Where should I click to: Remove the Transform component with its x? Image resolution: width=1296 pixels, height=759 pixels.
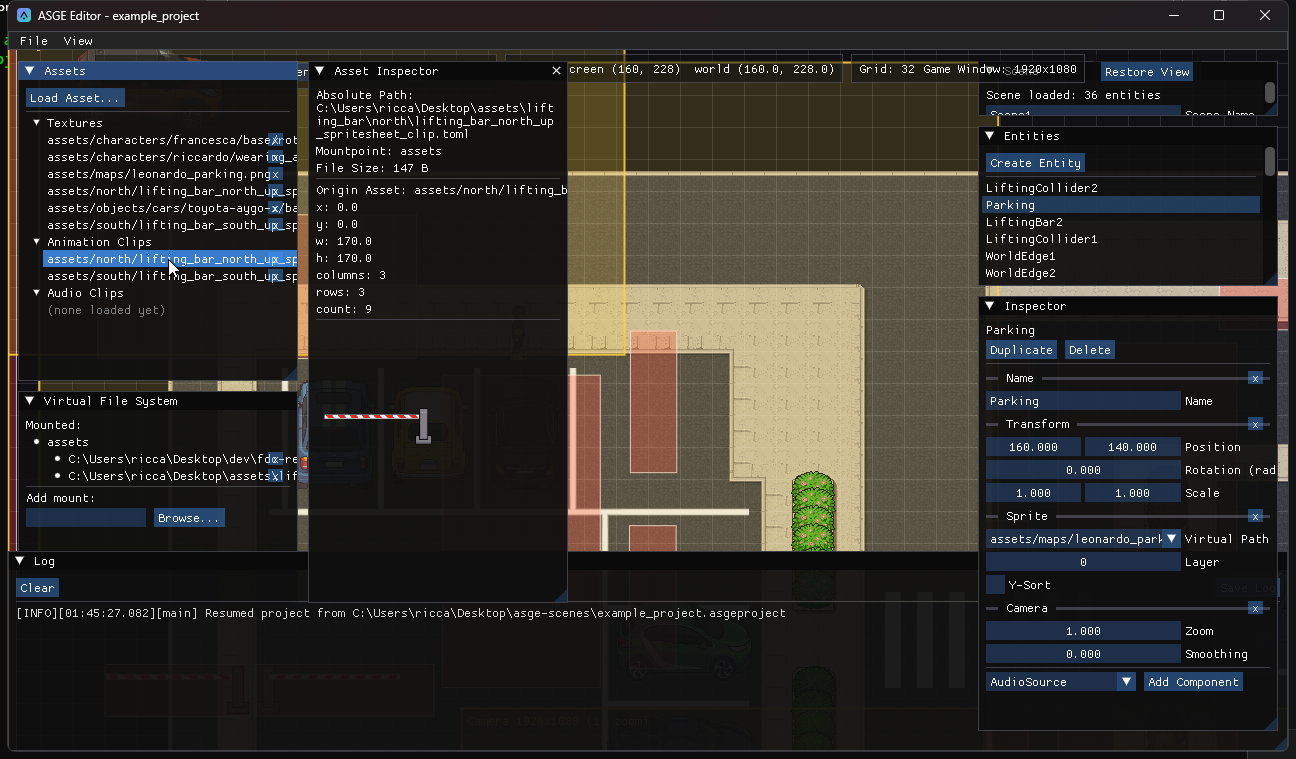coord(1255,424)
